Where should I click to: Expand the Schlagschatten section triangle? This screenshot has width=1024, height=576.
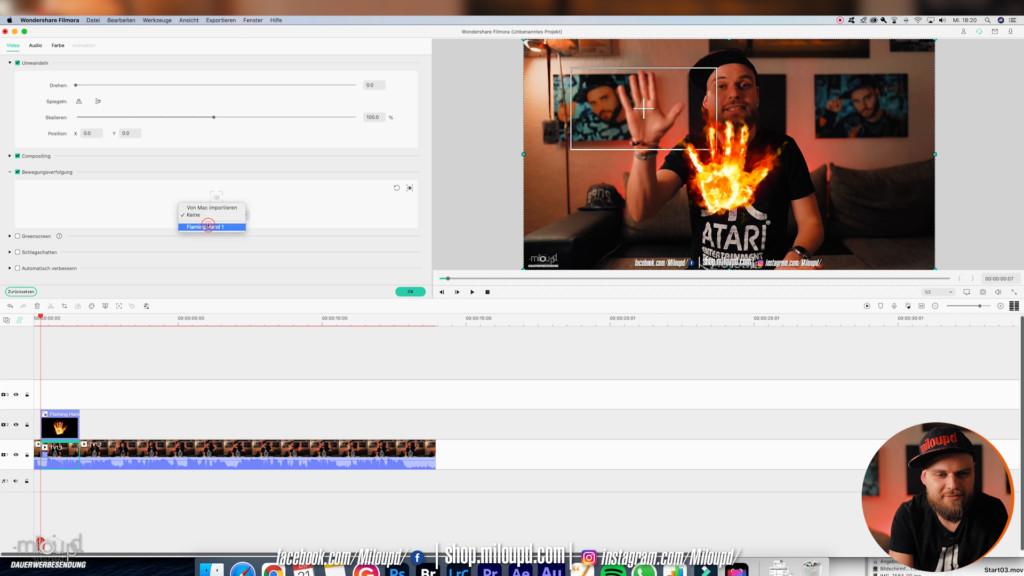click(10, 252)
